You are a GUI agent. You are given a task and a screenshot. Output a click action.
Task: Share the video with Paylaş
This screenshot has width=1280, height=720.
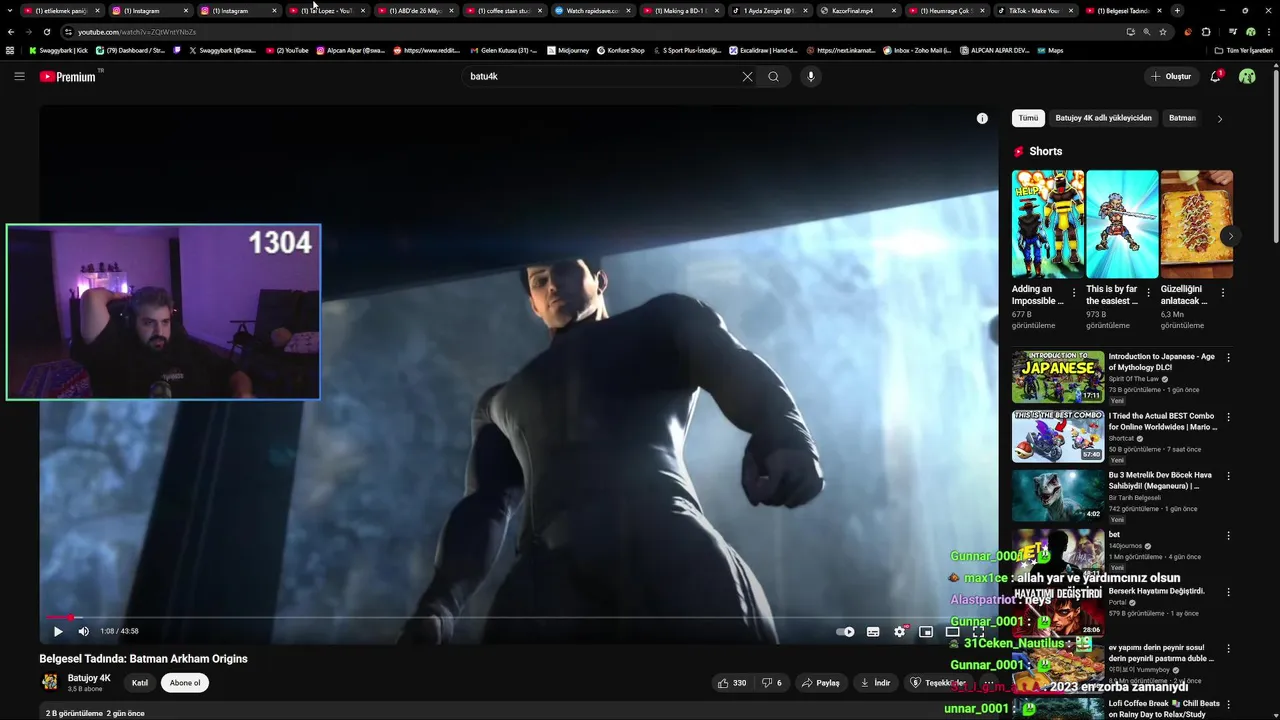pos(820,683)
